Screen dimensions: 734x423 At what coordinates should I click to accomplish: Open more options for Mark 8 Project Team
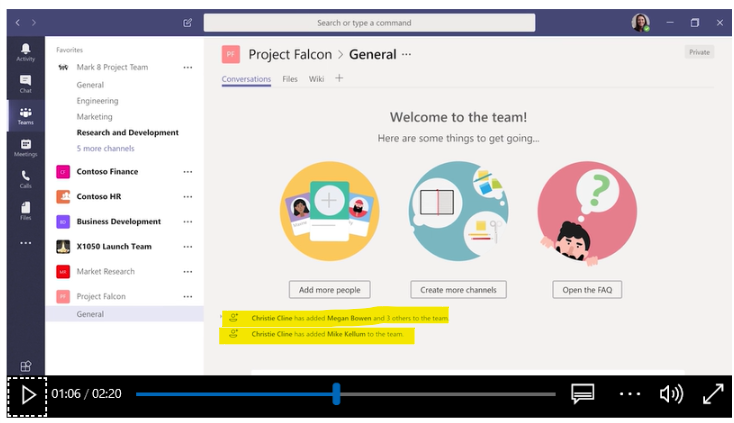(x=188, y=67)
